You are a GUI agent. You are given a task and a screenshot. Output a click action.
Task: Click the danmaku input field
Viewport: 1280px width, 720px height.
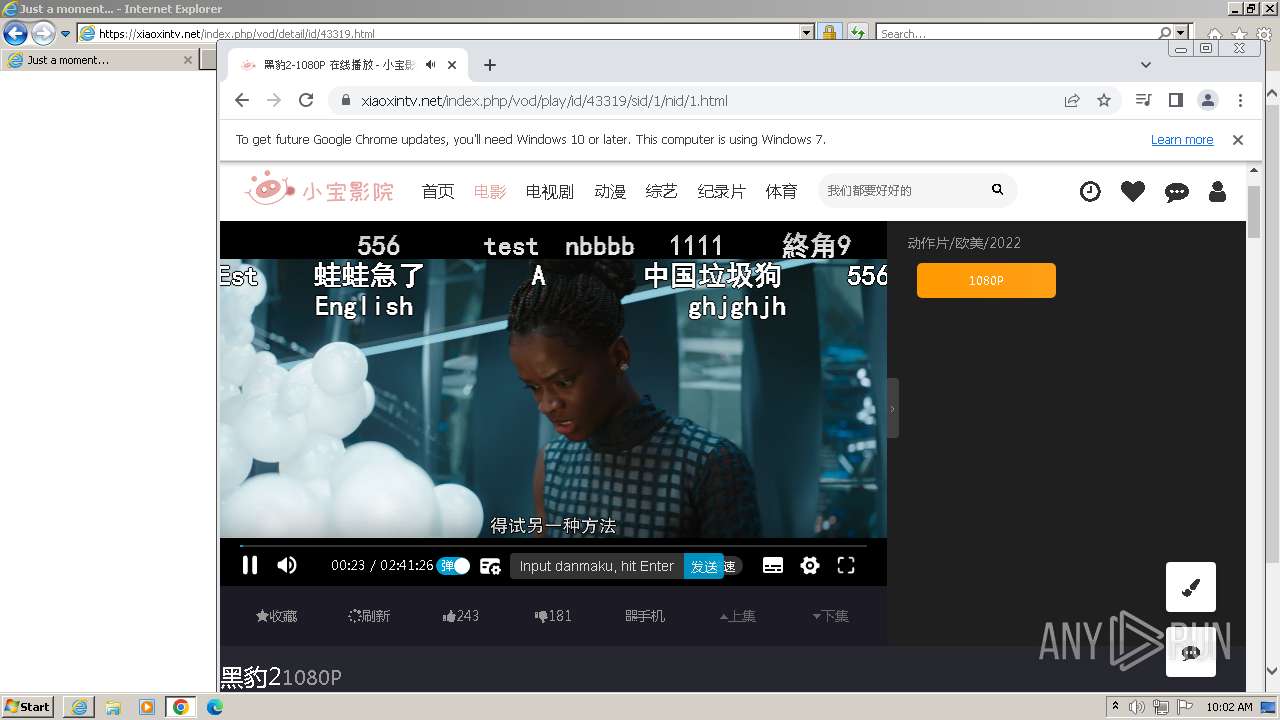(597, 566)
